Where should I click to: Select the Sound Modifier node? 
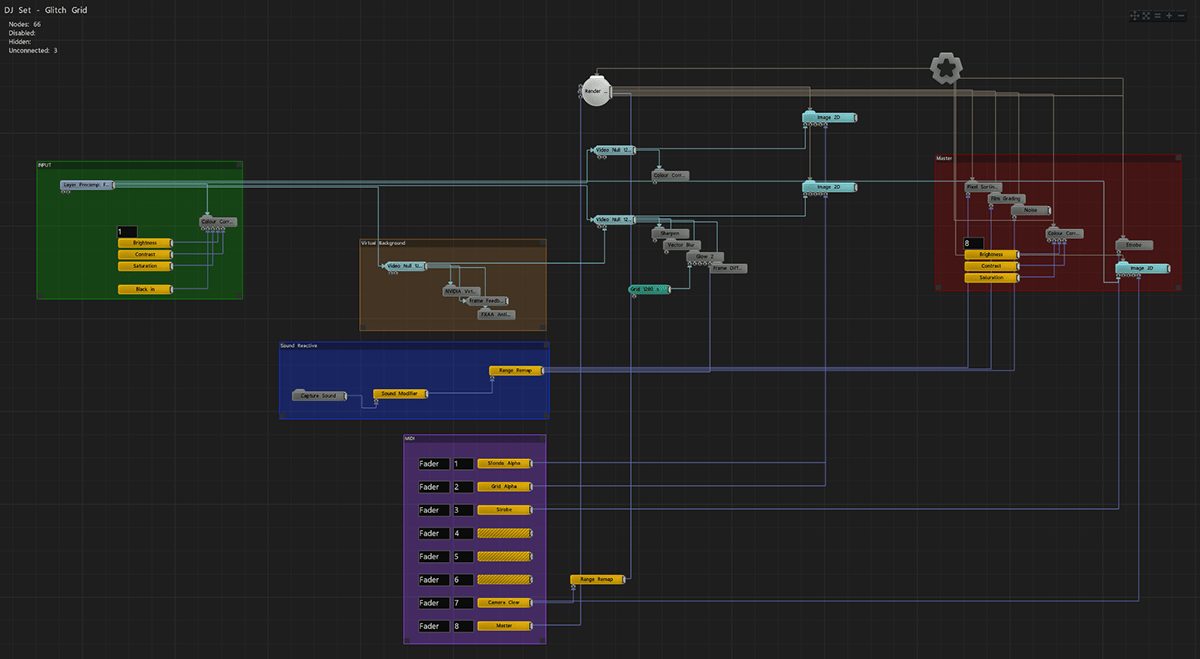400,394
